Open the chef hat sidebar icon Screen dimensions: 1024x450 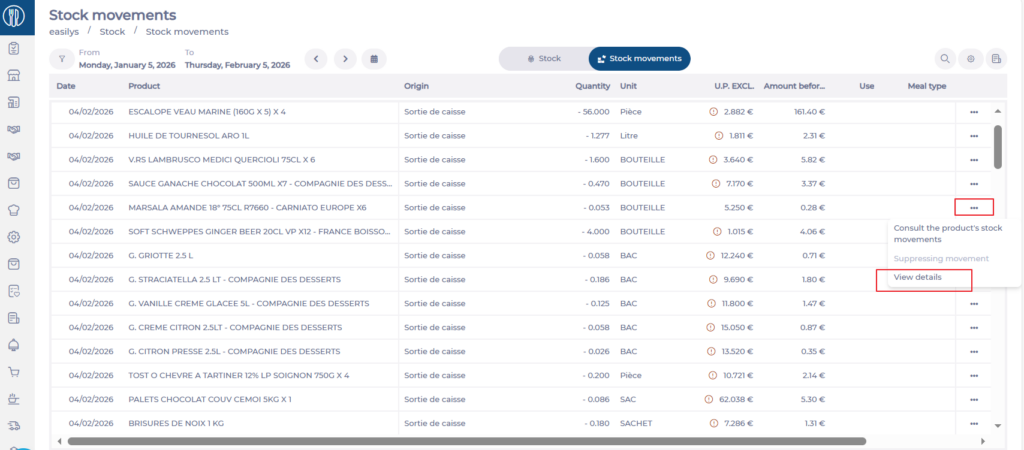14,210
